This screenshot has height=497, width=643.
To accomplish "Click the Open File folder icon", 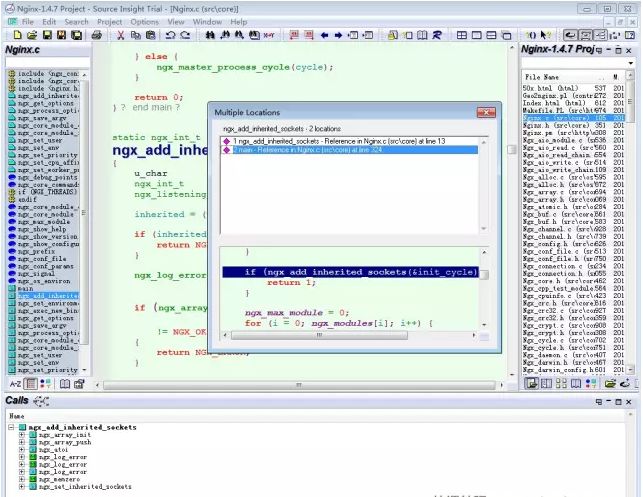I will pyautogui.click(x=32, y=35).
